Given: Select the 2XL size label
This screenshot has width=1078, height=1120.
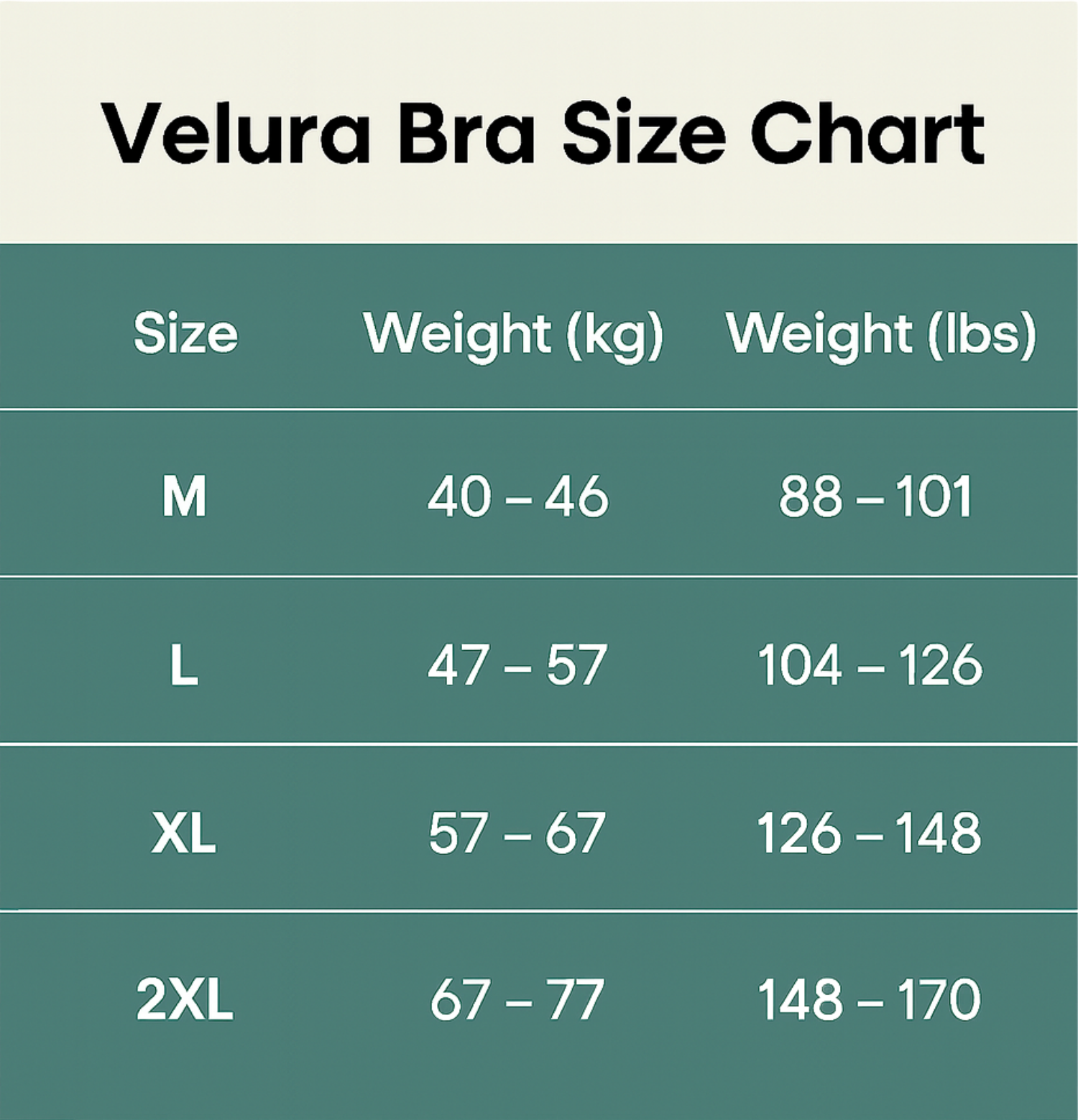Looking at the screenshot, I should [185, 999].
